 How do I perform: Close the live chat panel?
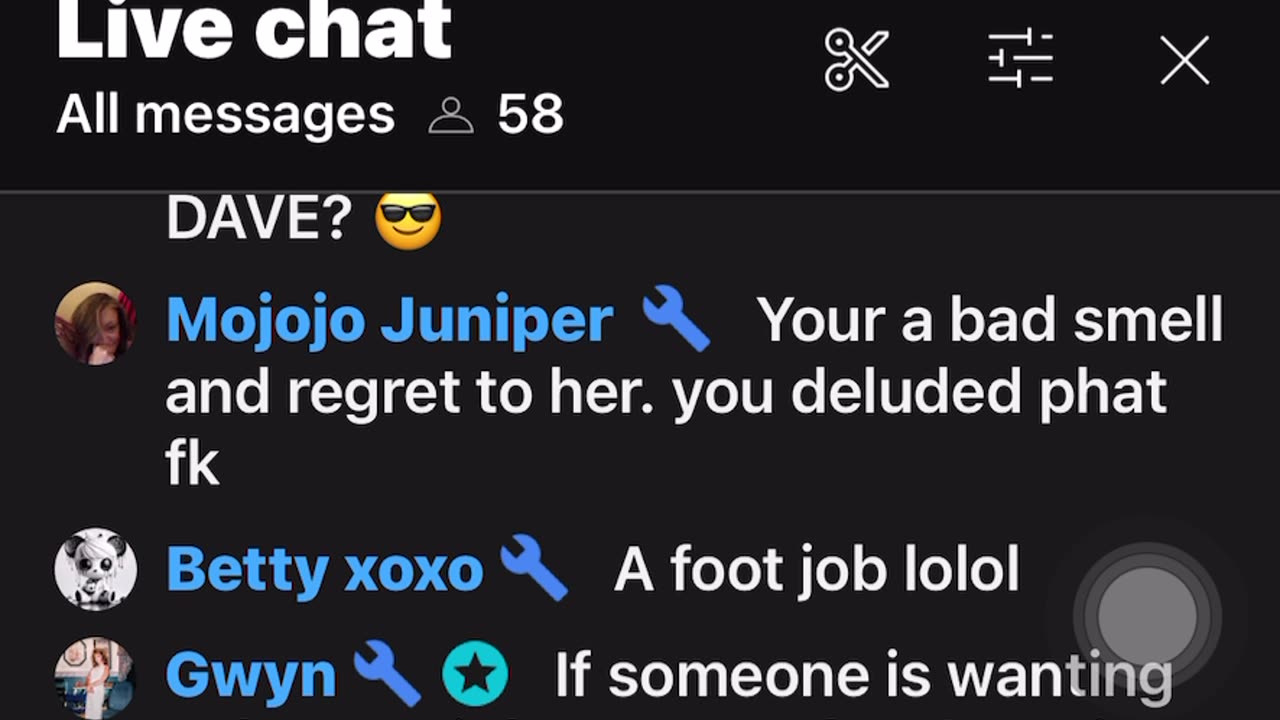1185,61
